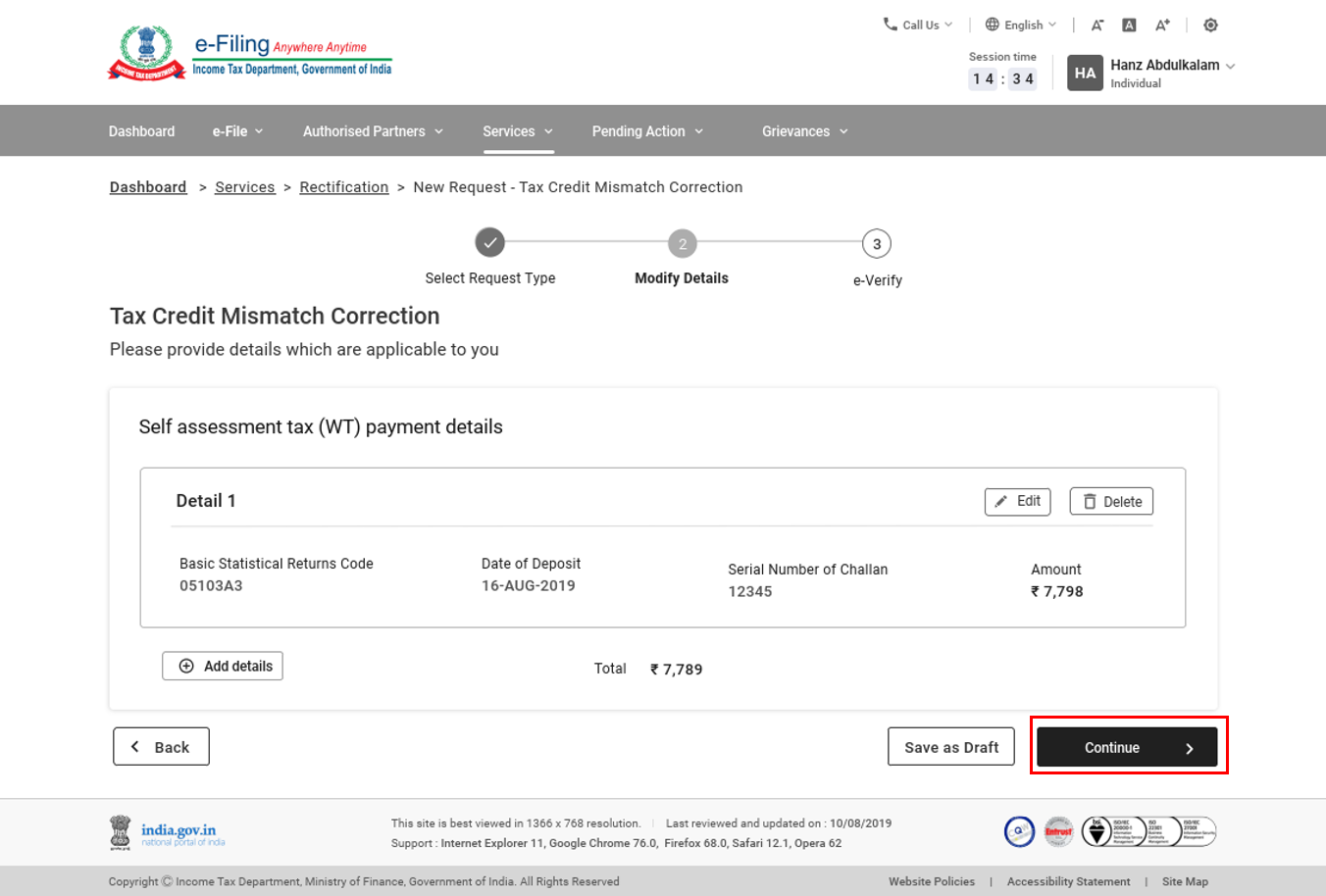Open the Pending Action menu
The image size is (1326, 896).
coord(647,131)
